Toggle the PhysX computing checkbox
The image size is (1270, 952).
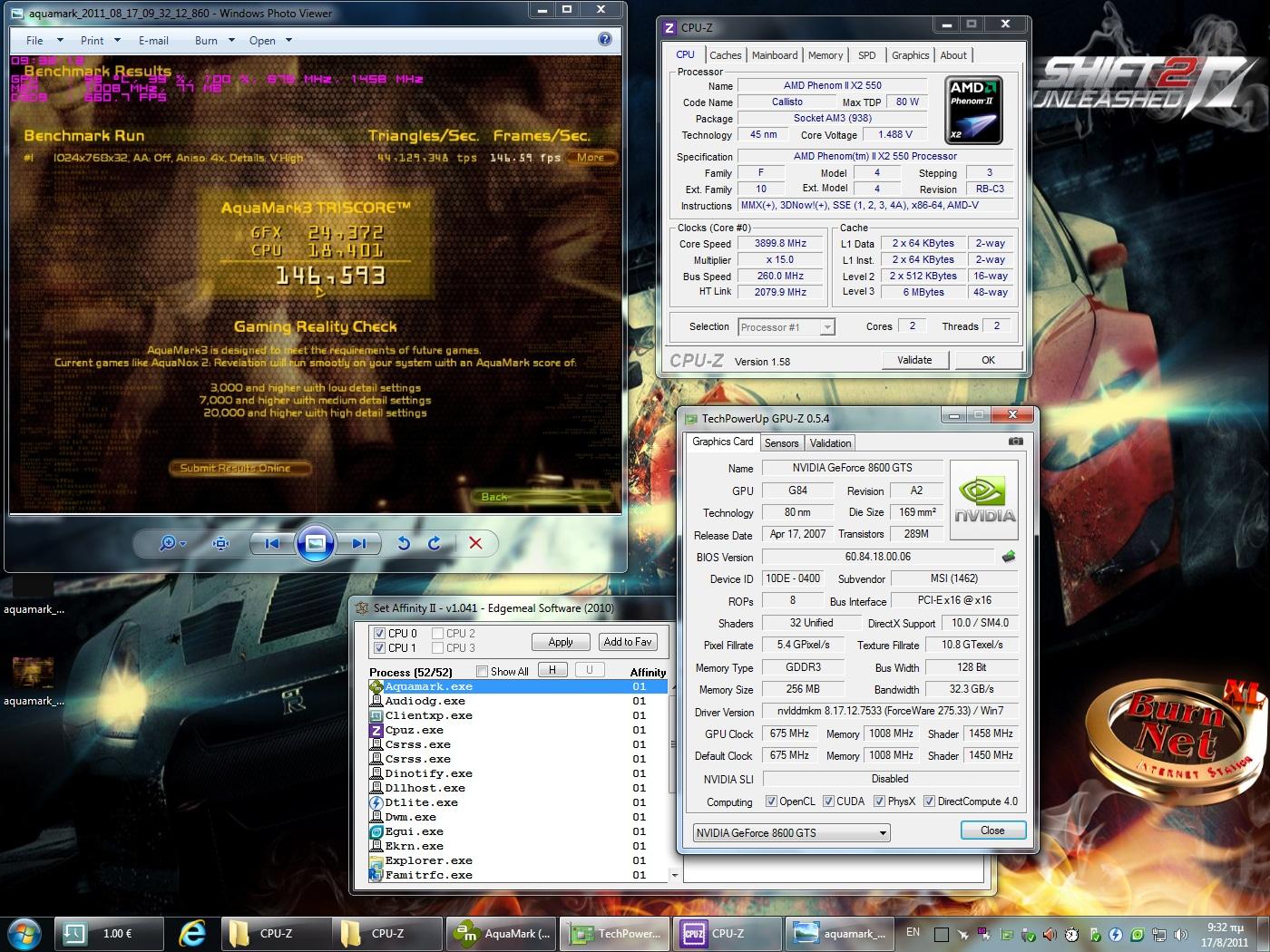coord(879,801)
